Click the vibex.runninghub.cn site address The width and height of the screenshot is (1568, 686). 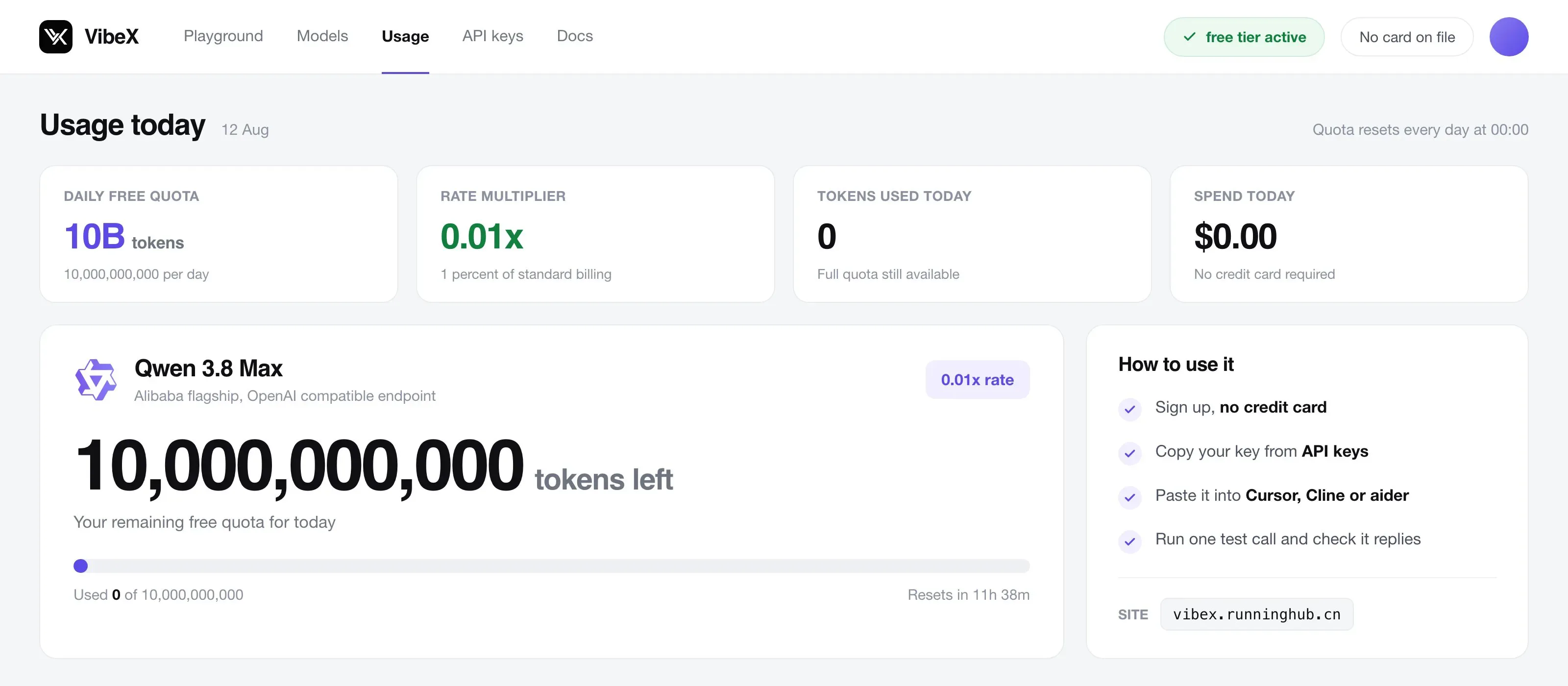pos(1256,614)
